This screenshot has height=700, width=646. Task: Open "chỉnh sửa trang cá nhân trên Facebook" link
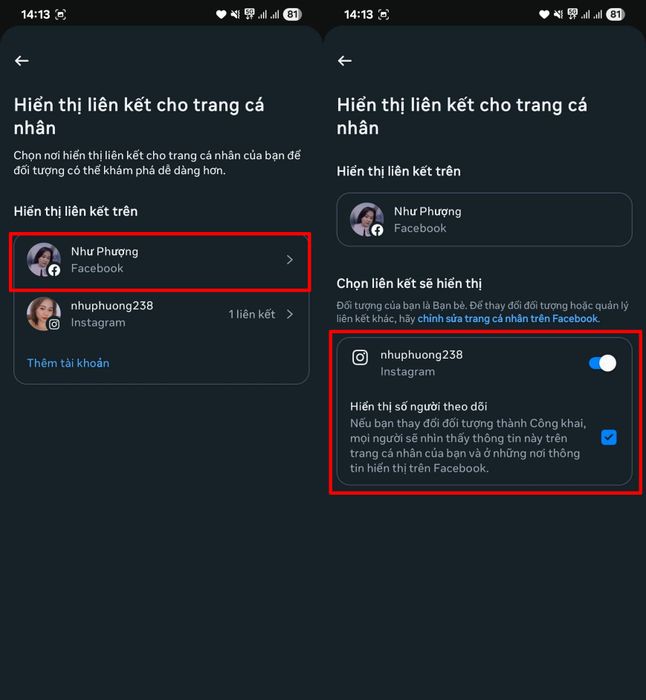[x=507, y=318]
